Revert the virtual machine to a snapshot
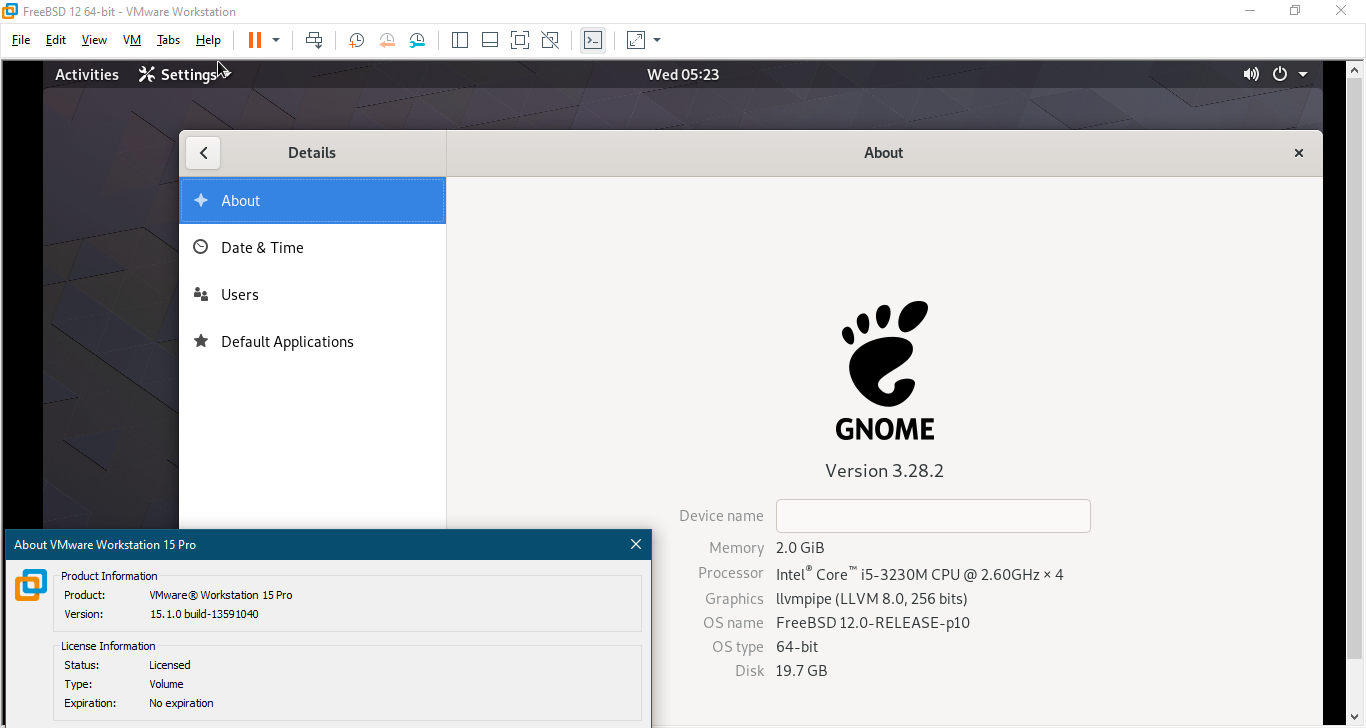The width and height of the screenshot is (1366, 728). pyautogui.click(x=387, y=40)
